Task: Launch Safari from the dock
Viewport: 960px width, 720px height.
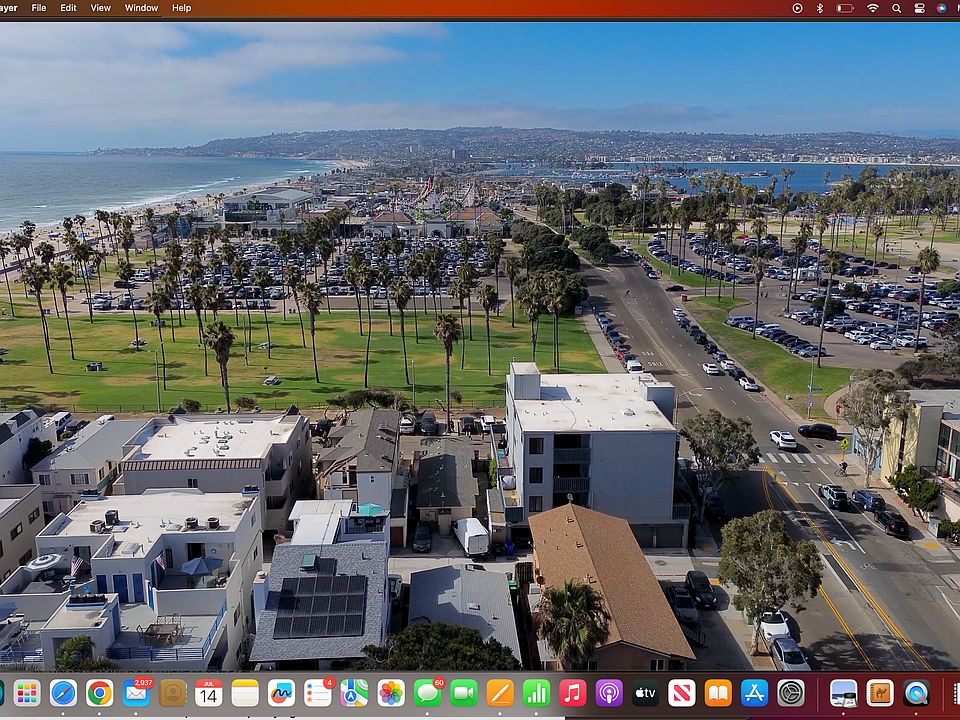Action: pos(63,693)
